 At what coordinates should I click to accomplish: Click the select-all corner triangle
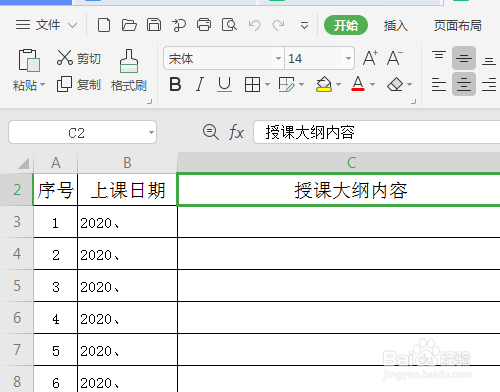coord(23,163)
